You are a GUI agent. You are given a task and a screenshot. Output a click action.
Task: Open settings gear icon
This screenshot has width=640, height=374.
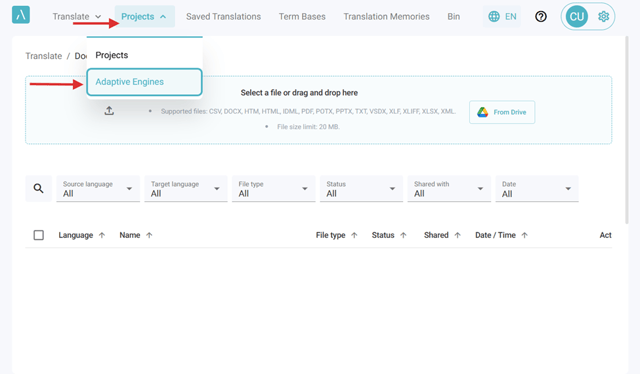pyautogui.click(x=603, y=16)
